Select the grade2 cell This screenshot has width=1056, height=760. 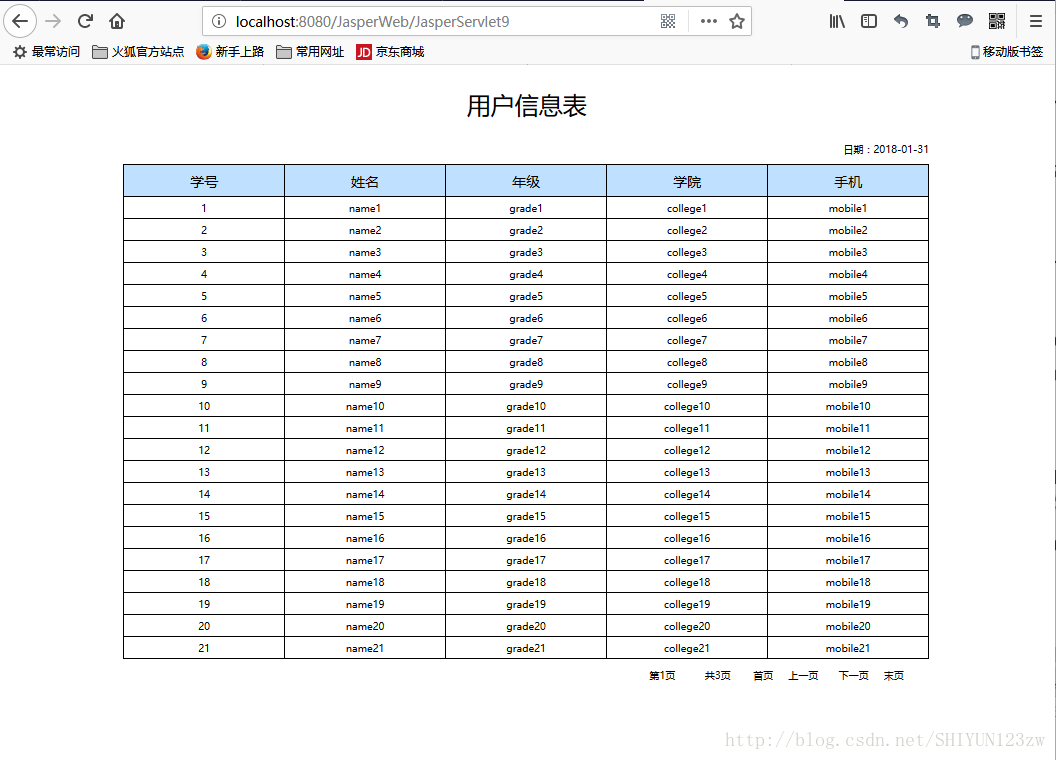tap(526, 230)
